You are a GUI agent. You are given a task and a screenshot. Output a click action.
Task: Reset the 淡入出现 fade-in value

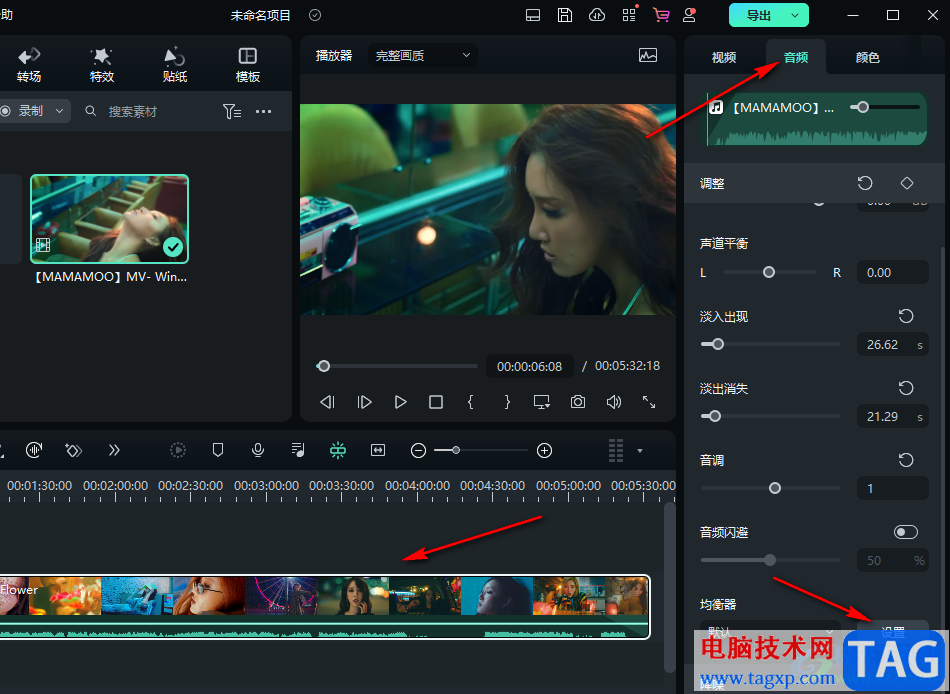point(906,316)
